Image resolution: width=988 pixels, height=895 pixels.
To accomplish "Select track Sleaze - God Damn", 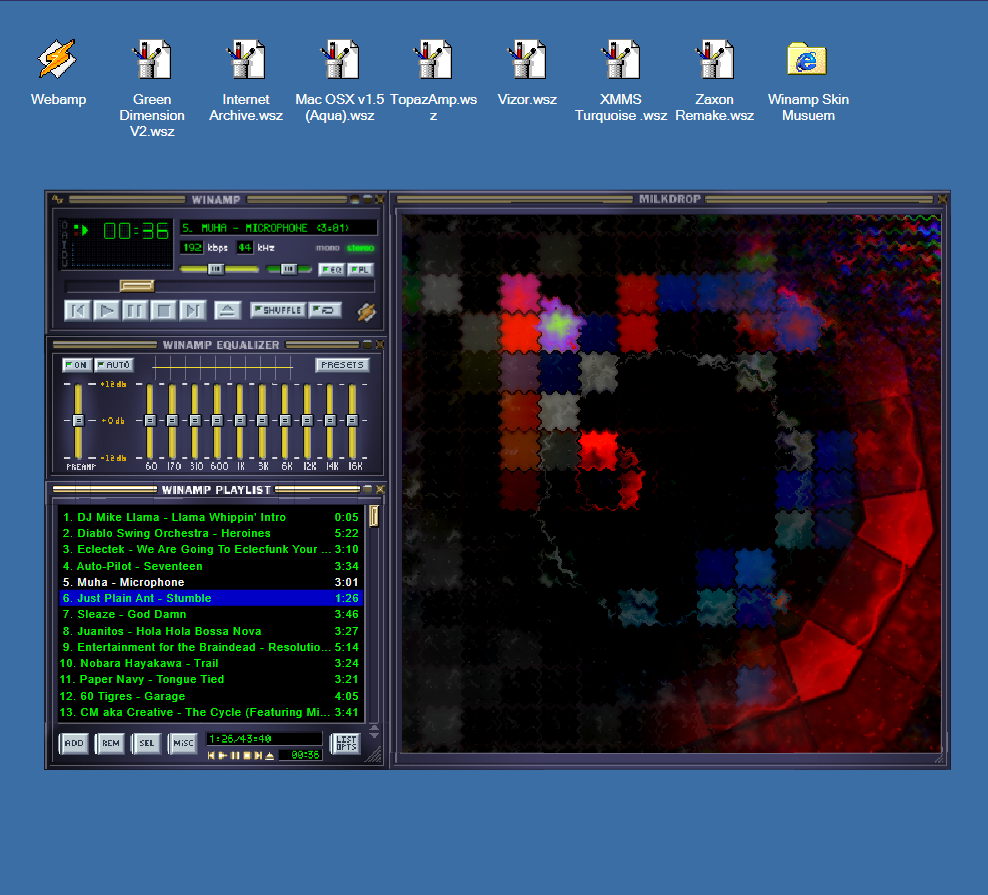I will (x=131, y=614).
